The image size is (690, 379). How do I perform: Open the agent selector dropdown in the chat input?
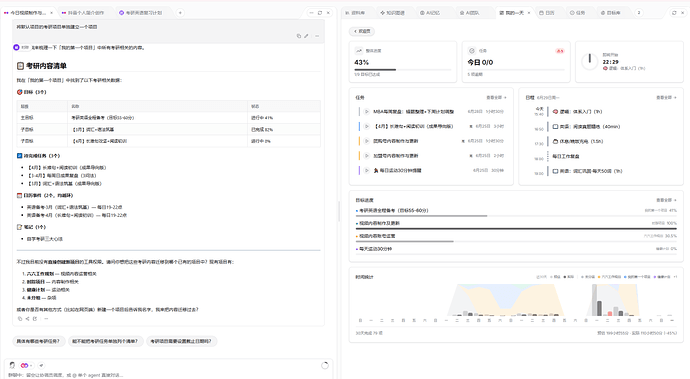click(x=26, y=365)
